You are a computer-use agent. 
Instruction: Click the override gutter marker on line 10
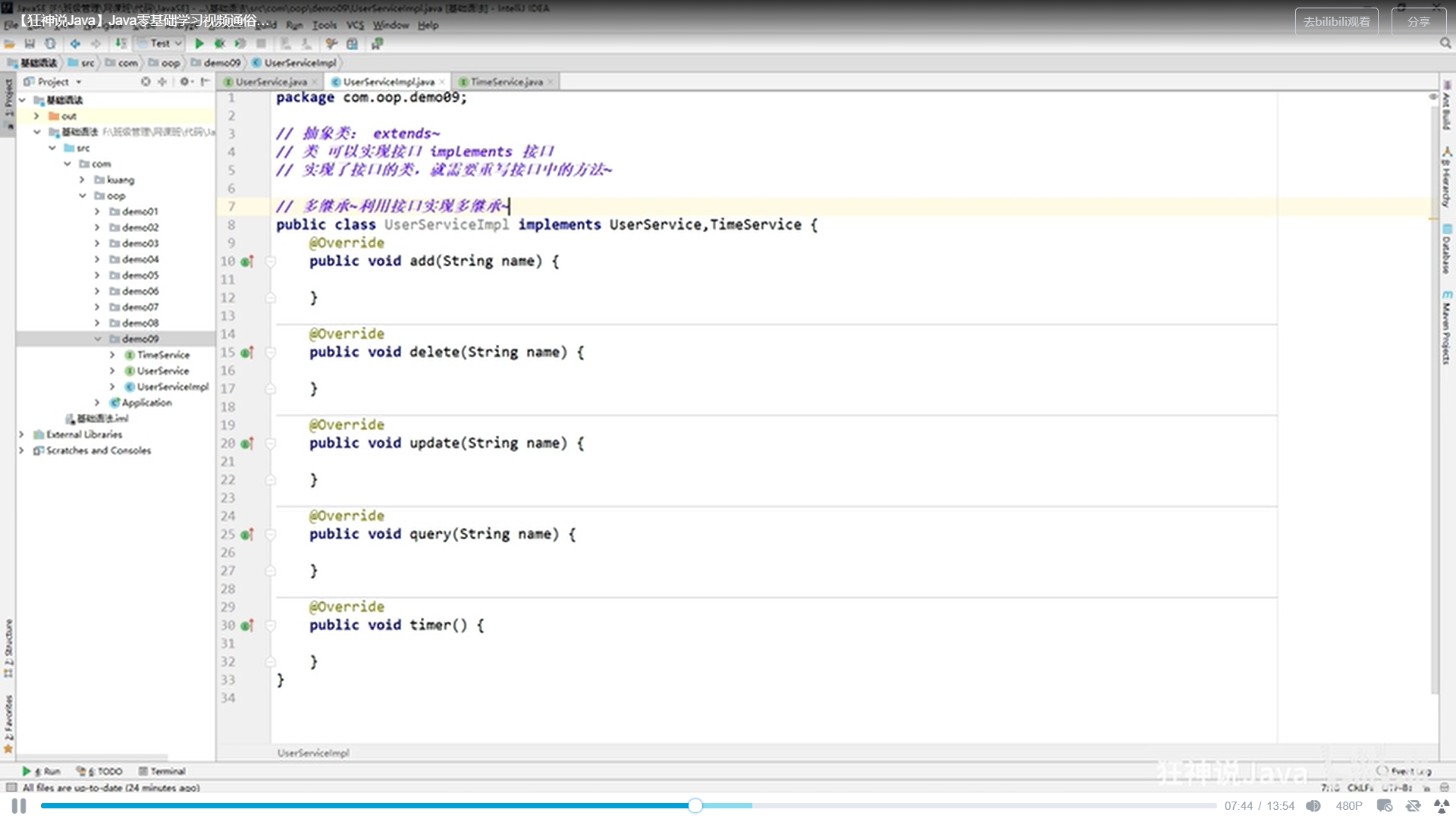pos(246,262)
